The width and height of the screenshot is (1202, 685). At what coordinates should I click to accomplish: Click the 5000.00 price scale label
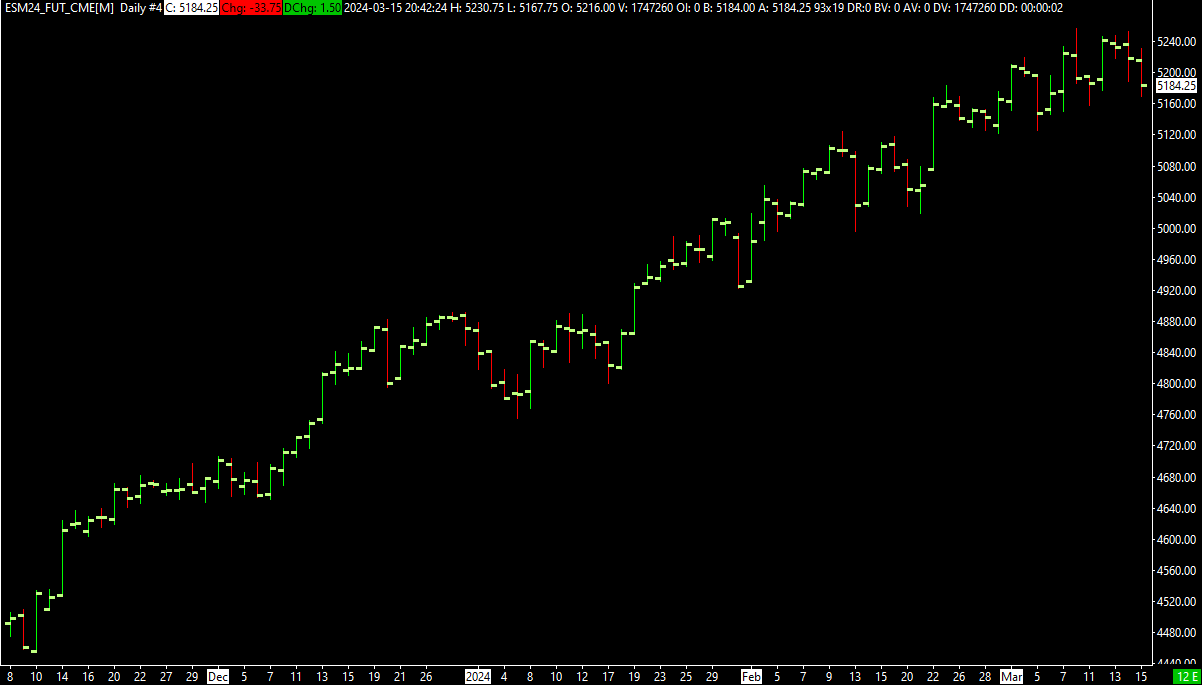pos(1177,229)
